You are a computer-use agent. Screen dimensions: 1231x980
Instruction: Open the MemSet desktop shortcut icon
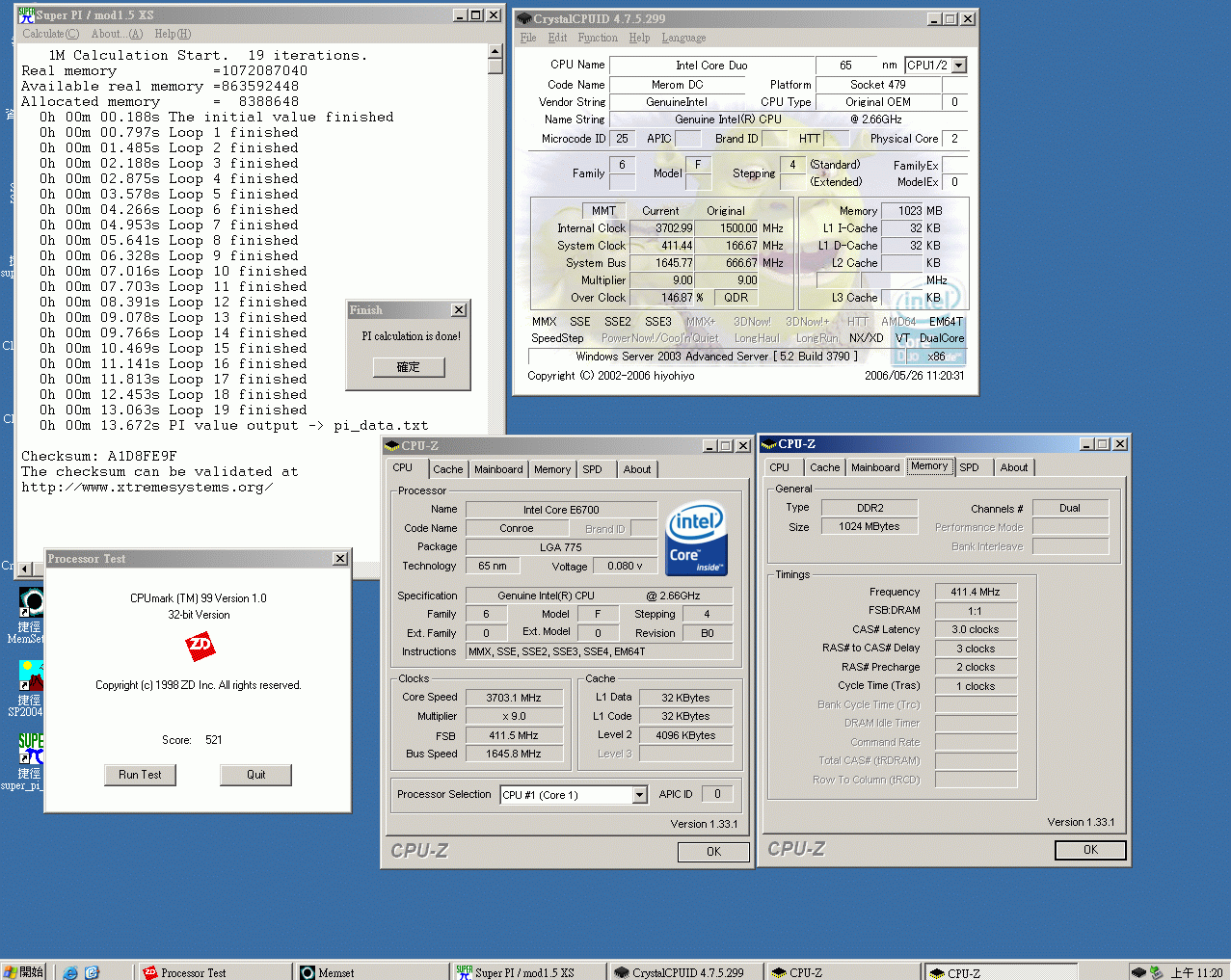tap(31, 603)
